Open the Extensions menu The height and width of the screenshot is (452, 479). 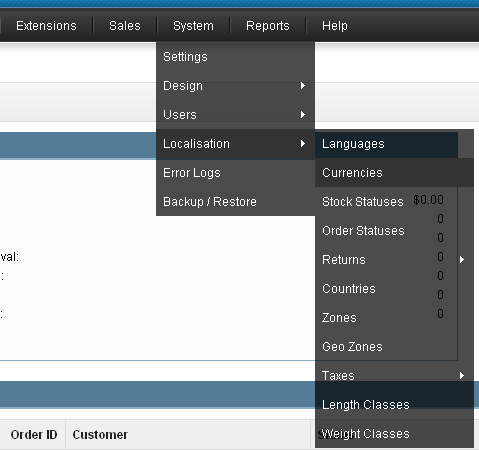tap(46, 26)
